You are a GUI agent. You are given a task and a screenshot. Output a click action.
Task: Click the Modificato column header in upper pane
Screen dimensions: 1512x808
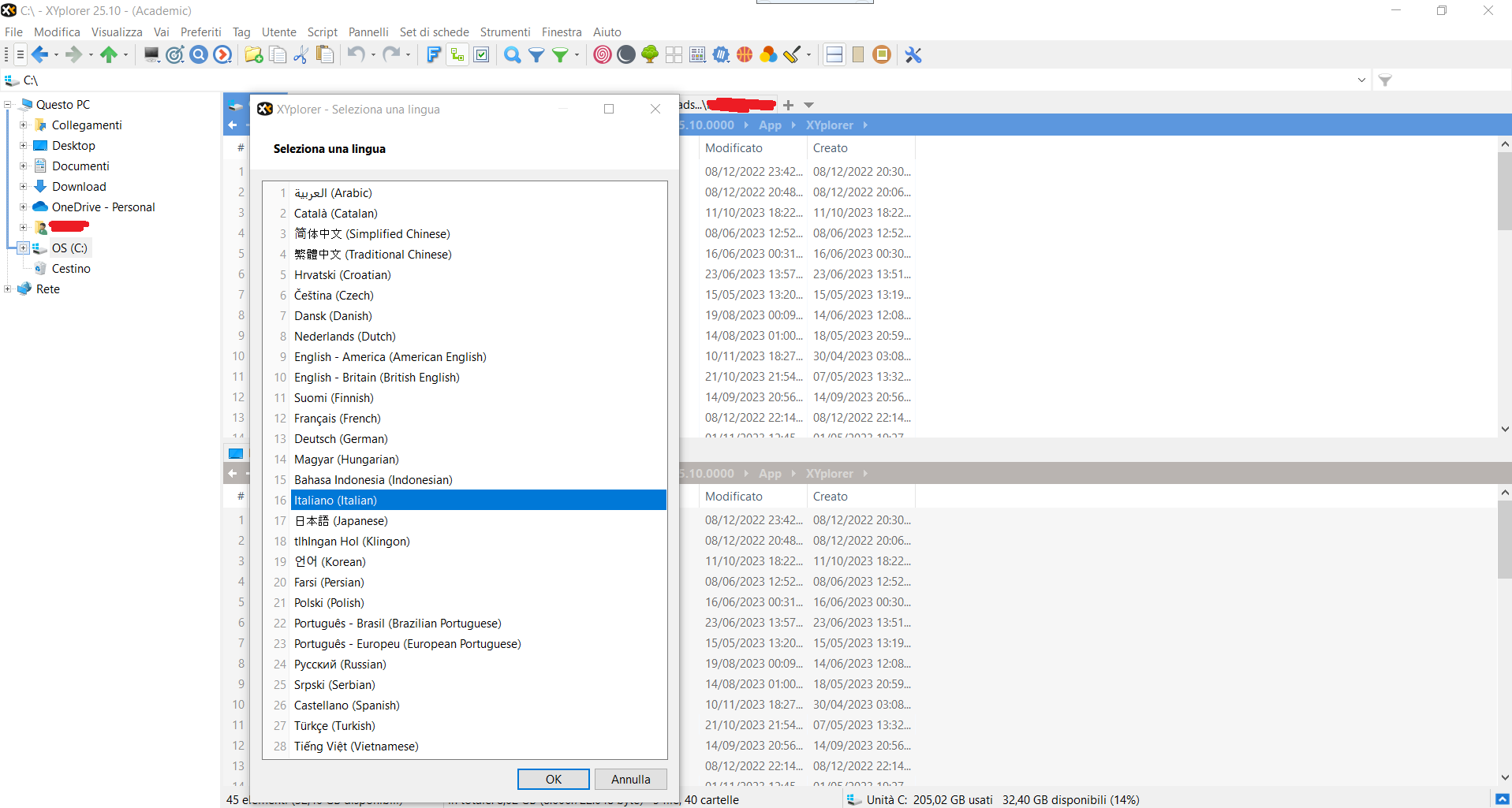tap(752, 147)
